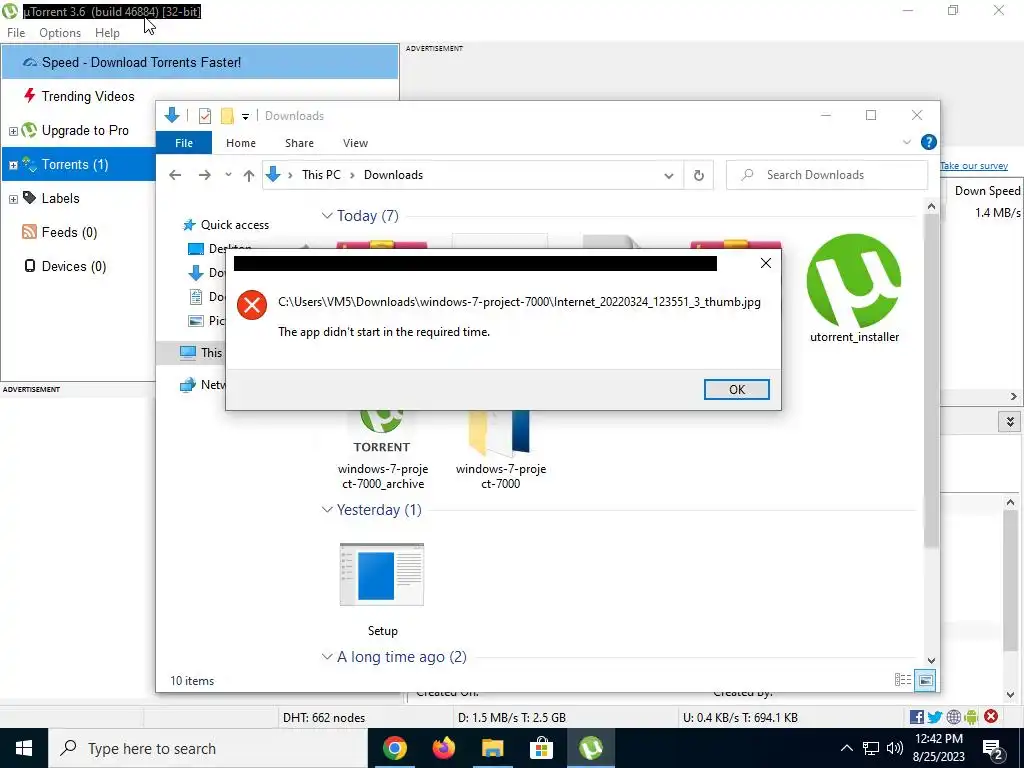The image size is (1024, 768).
Task: Show hidden system tray icons
Action: [x=846, y=748]
